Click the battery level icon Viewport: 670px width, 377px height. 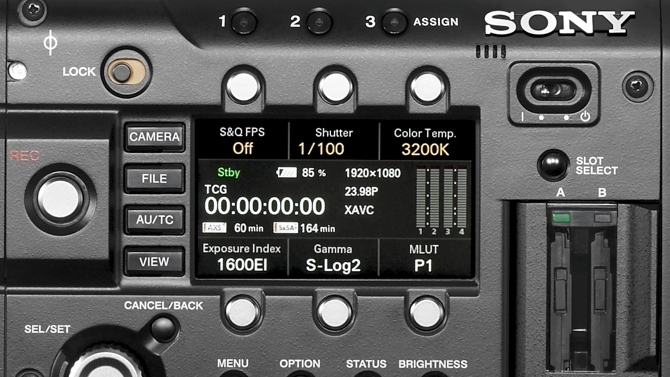click(x=286, y=173)
